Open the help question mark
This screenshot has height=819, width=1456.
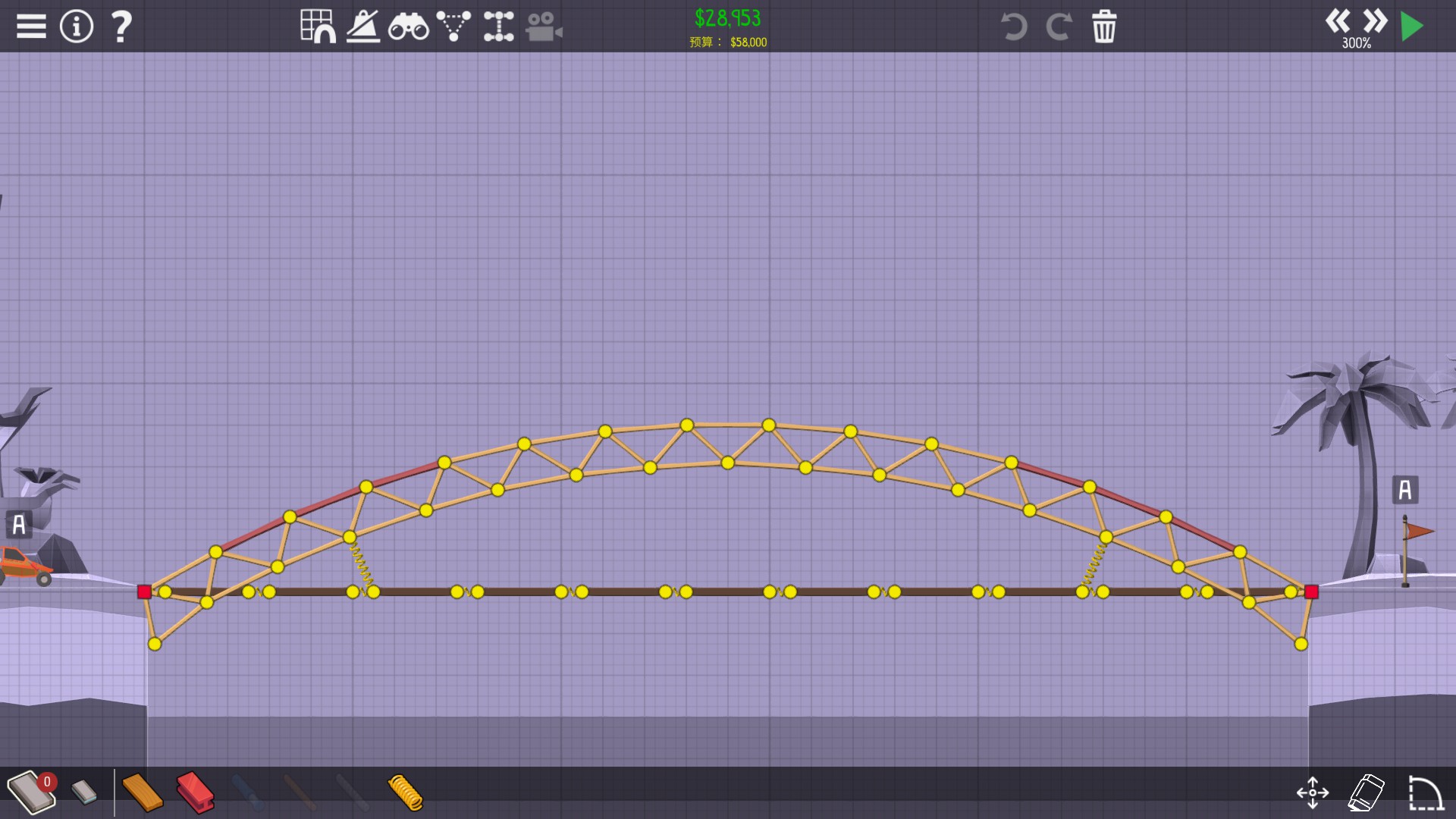[x=121, y=27]
